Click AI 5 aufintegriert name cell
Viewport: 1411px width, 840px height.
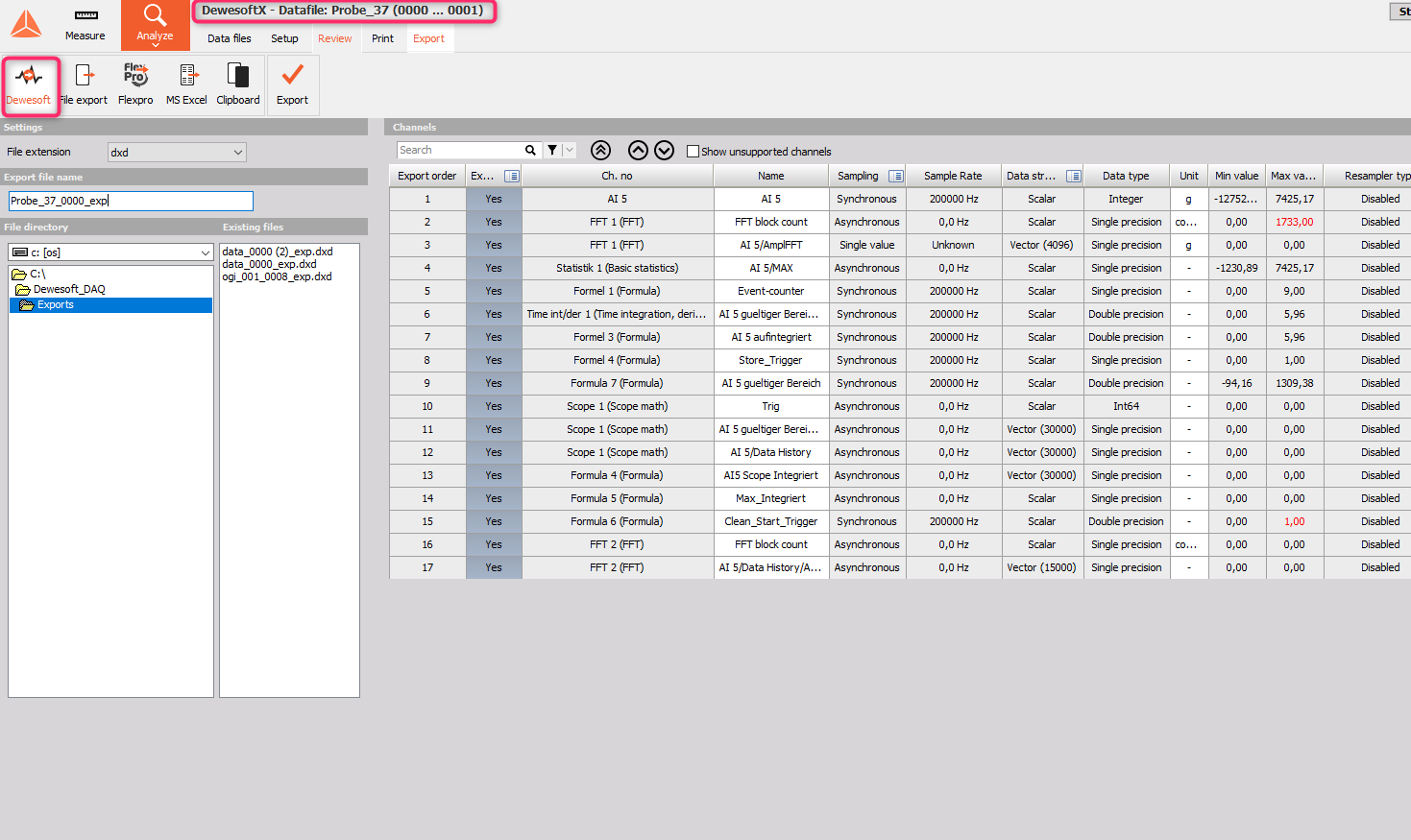[x=771, y=337]
